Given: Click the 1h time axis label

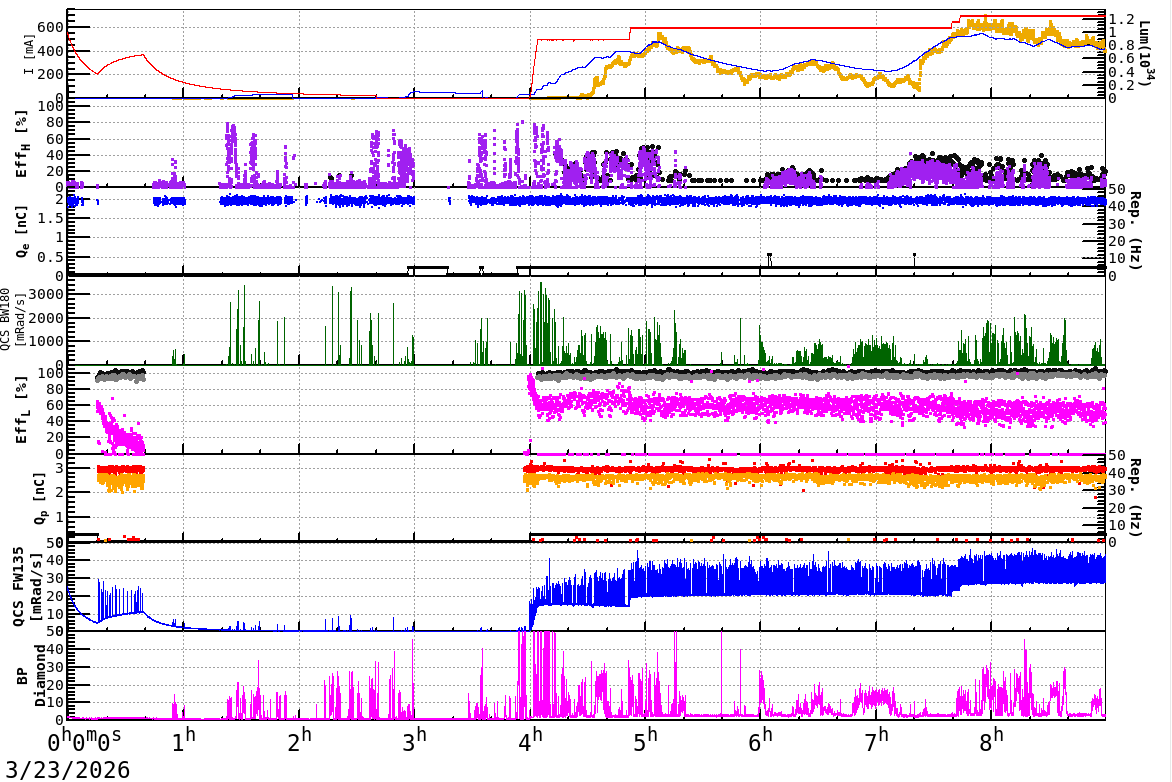Looking at the screenshot, I should point(183,743).
